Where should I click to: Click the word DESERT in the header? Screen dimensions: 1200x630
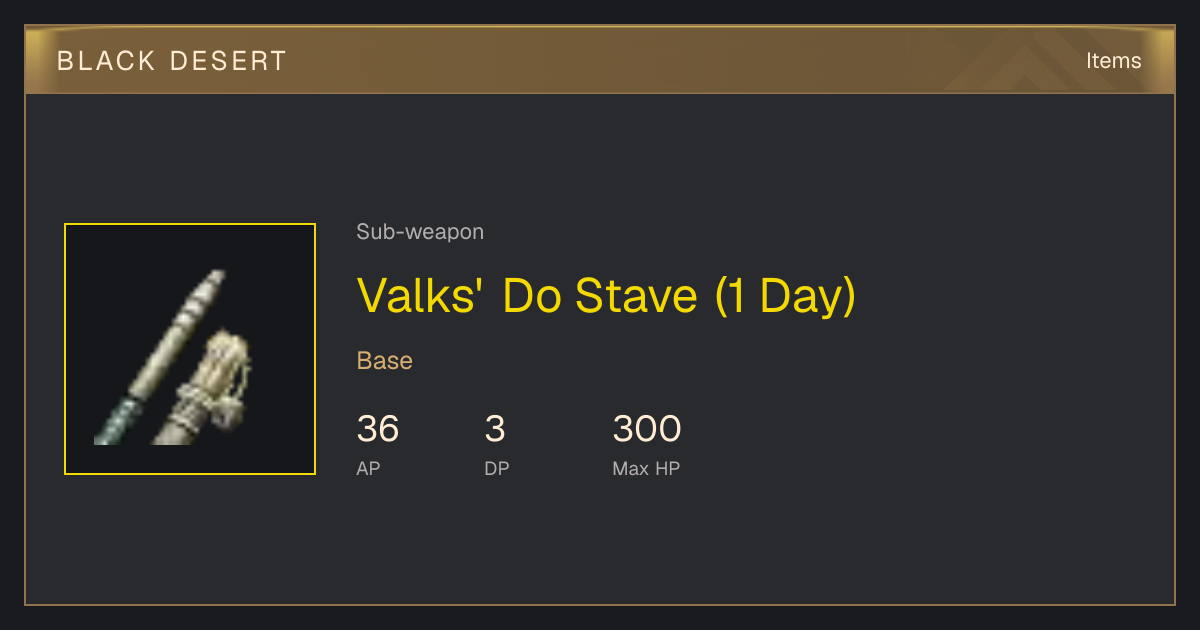[x=228, y=61]
